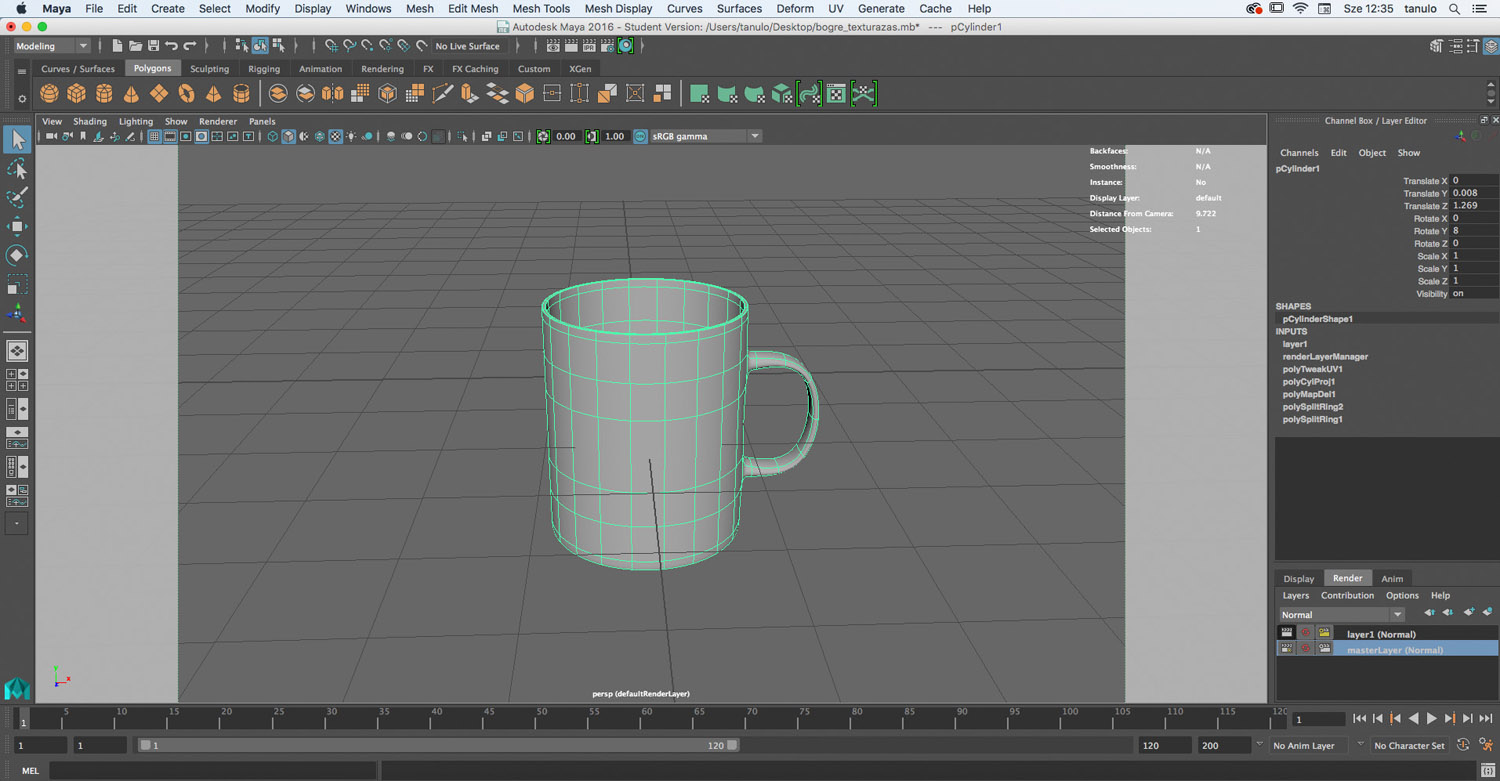Viewport: 1500px width, 781px height.
Task: Choose the Lasso select tool
Action: pos(17,169)
